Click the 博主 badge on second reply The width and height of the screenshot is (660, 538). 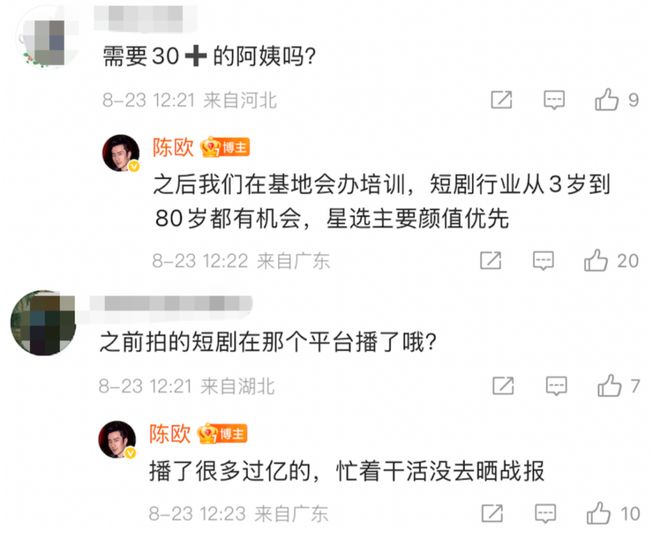coord(224,433)
